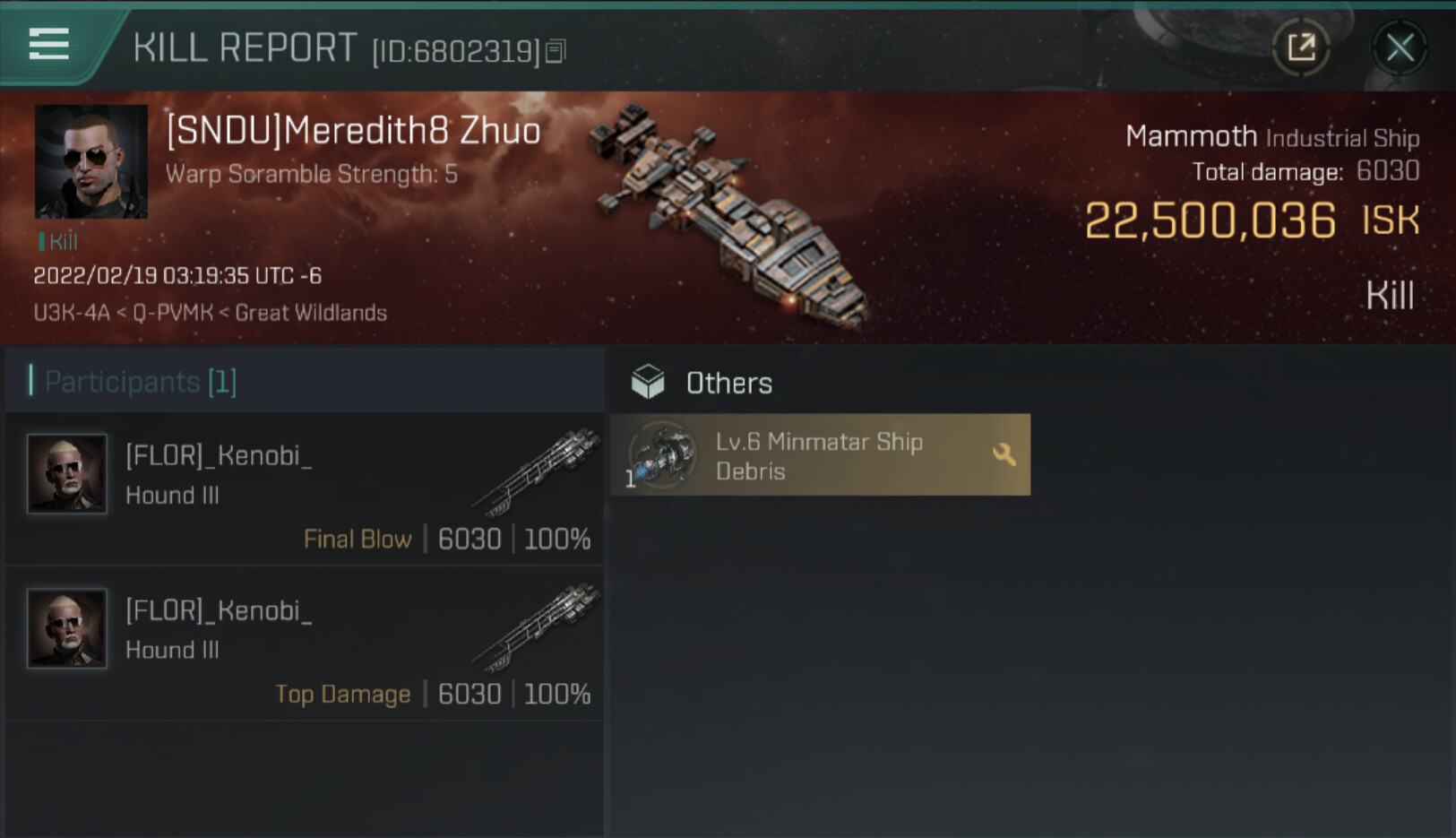Open the Final Blow [FLOR]_Kenobi_ name link

tap(219, 455)
